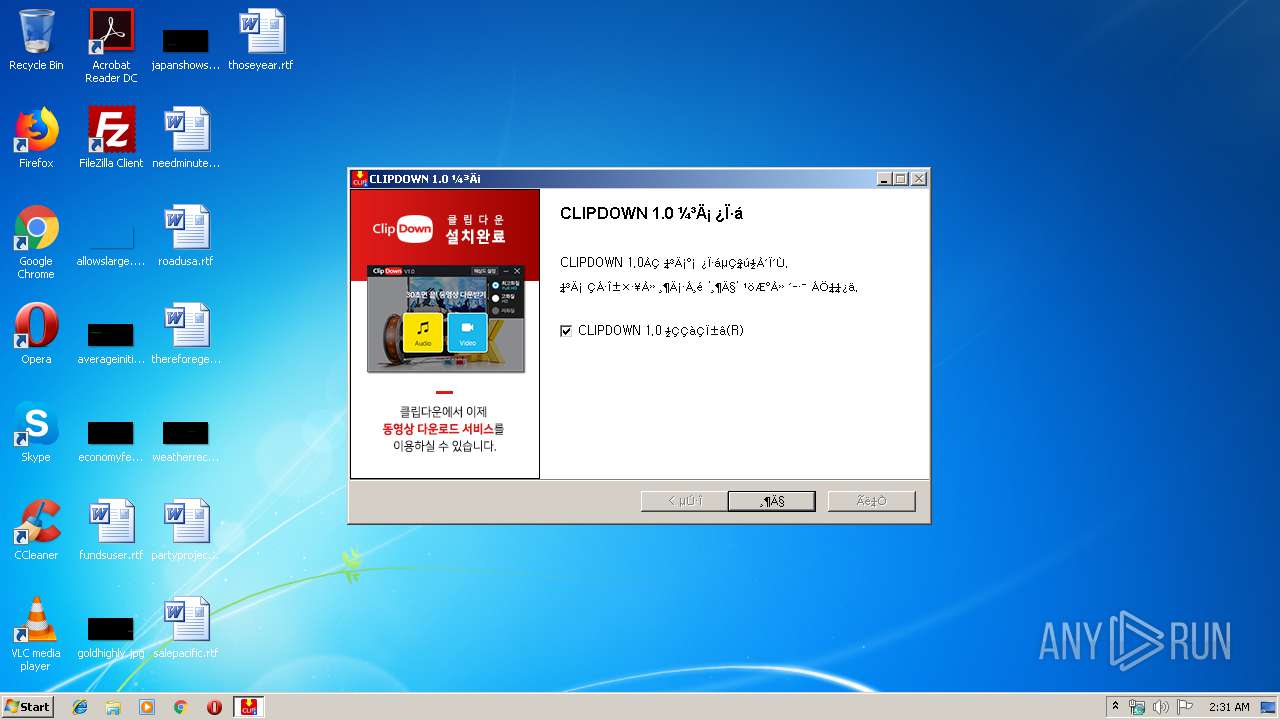Launch CCleaner desktop shortcut
1280x720 pixels.
tap(36, 530)
